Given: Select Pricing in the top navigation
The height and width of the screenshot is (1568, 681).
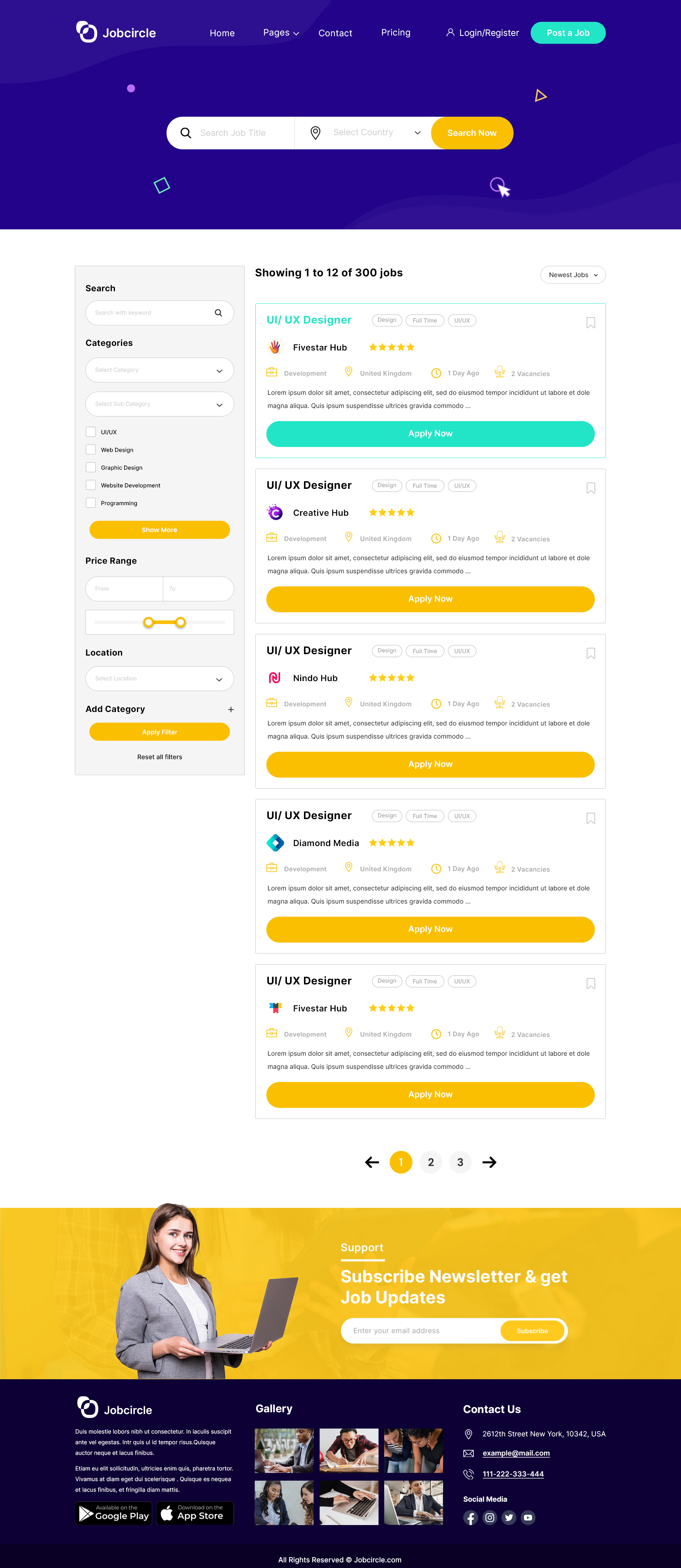Looking at the screenshot, I should (395, 32).
